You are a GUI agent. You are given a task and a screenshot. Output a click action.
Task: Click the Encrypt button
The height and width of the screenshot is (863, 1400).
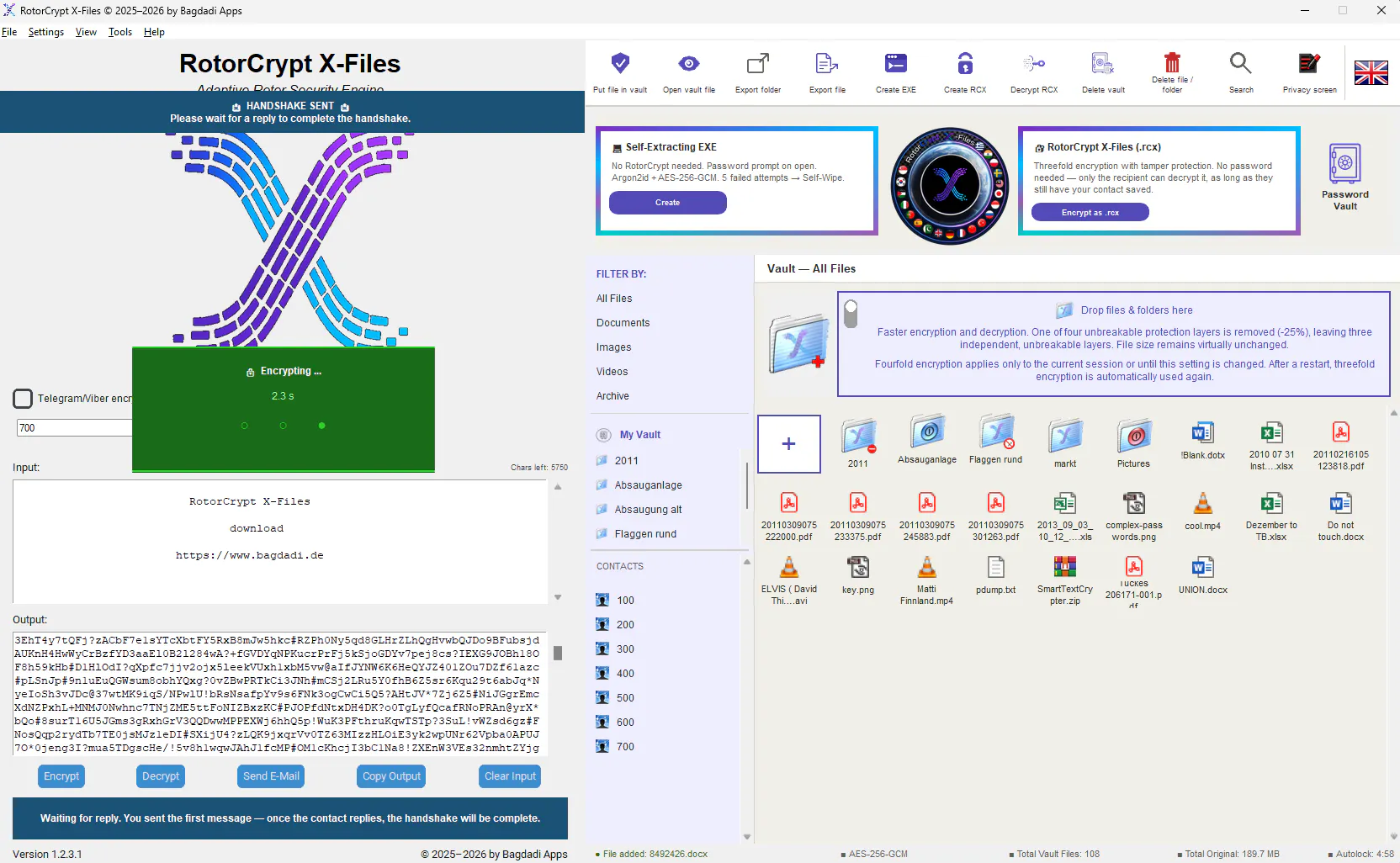coord(61,776)
